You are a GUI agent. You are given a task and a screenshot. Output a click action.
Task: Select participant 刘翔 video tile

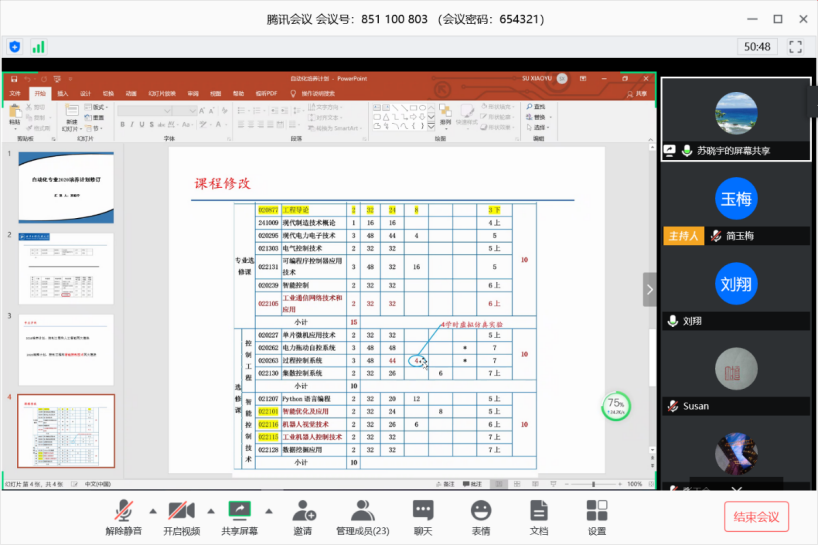pyautogui.click(x=734, y=290)
